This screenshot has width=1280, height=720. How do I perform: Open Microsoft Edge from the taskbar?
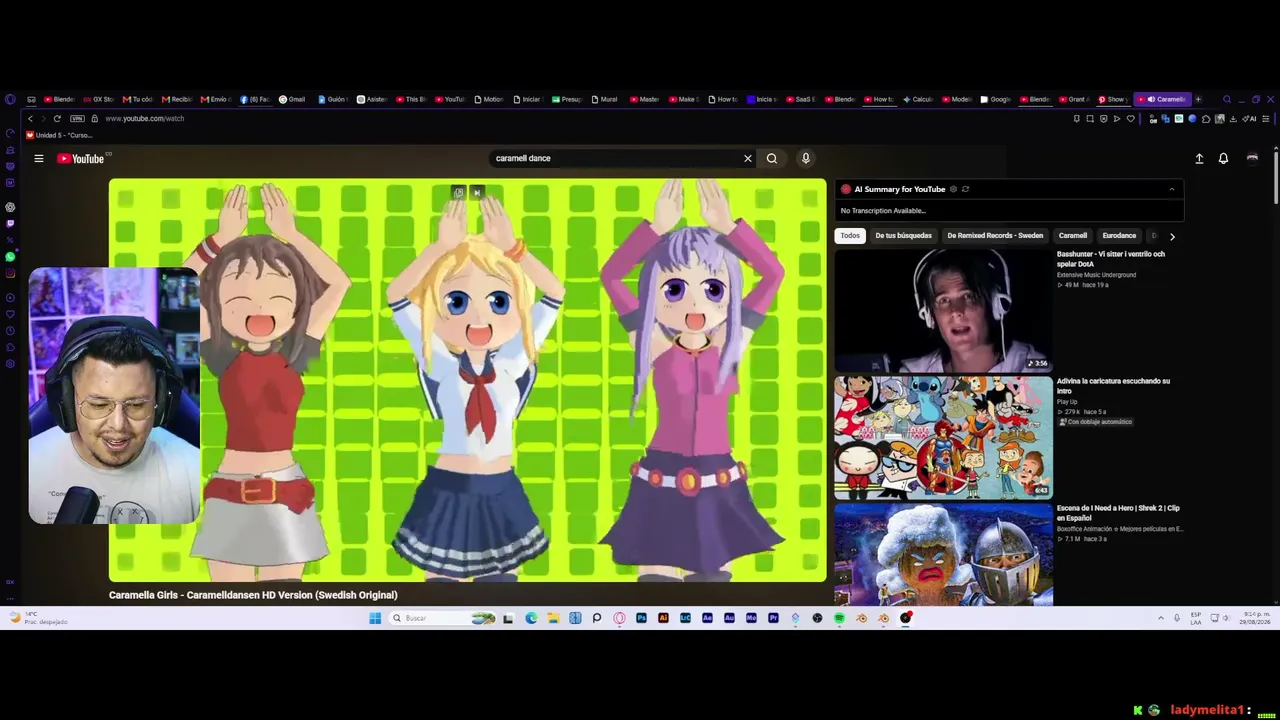pos(531,618)
